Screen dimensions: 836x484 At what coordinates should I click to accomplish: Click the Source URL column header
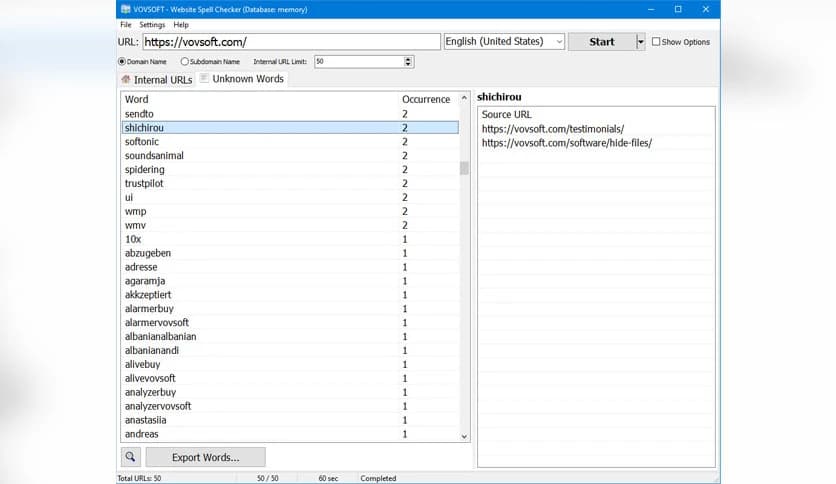coord(596,115)
